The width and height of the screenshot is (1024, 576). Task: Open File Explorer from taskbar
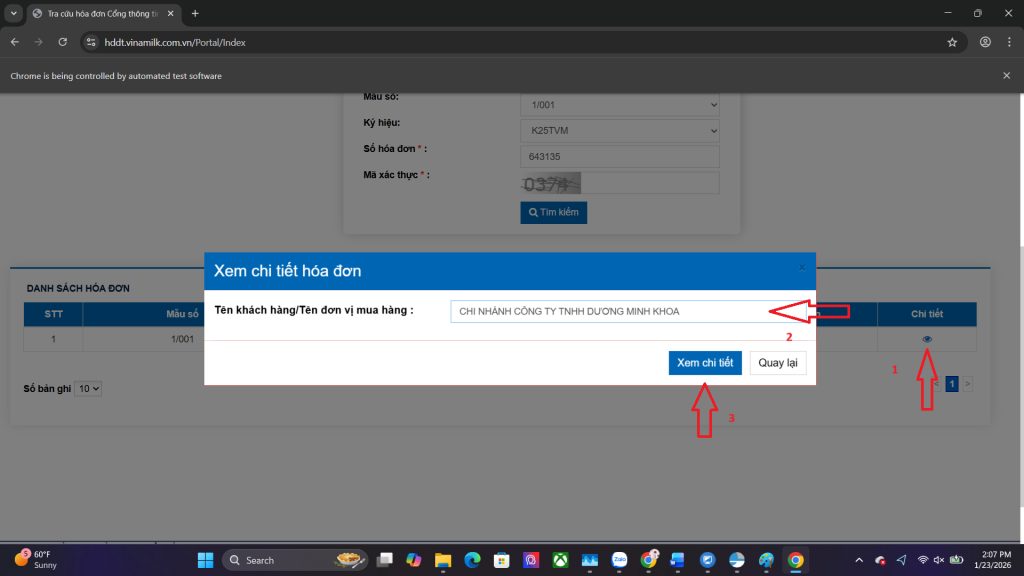click(x=443, y=560)
